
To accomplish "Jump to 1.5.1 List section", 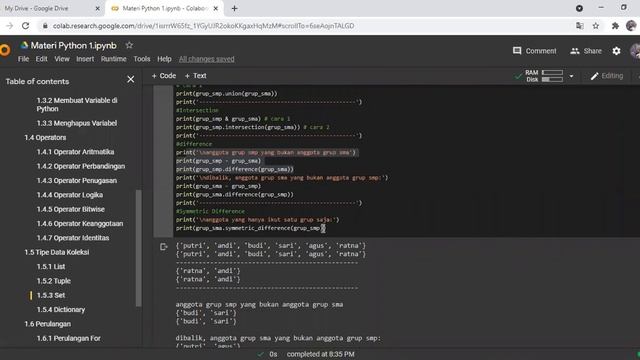I will (51, 267).
